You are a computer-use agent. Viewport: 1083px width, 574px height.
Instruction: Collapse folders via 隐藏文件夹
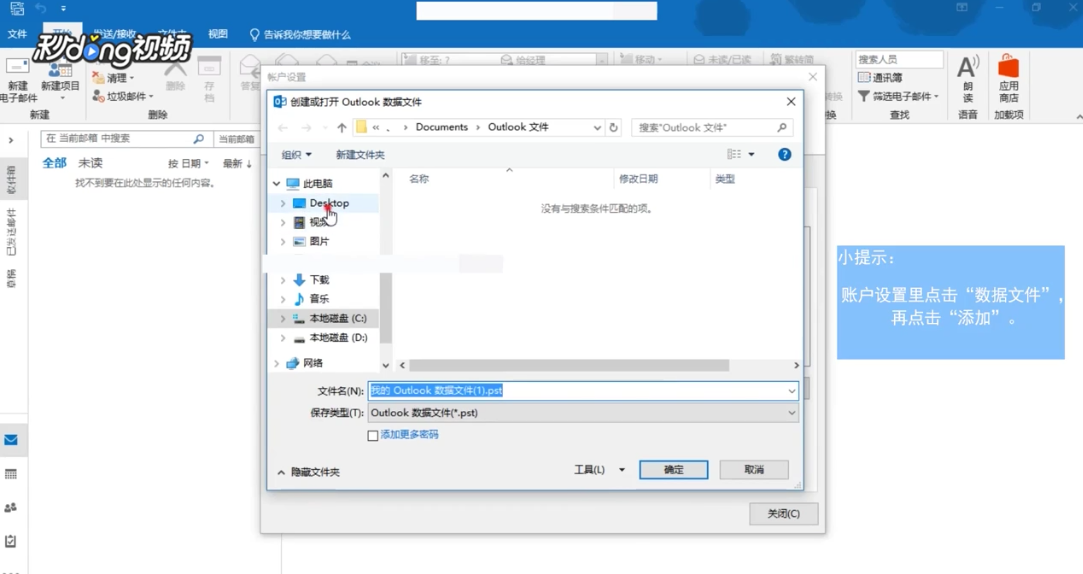(308, 472)
